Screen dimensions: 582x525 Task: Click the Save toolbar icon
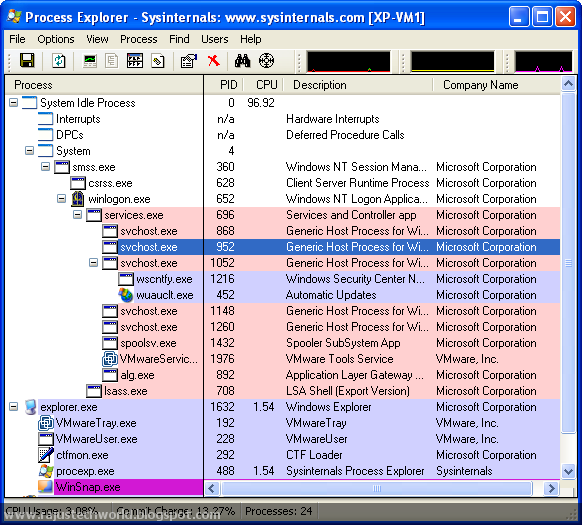click(27, 61)
